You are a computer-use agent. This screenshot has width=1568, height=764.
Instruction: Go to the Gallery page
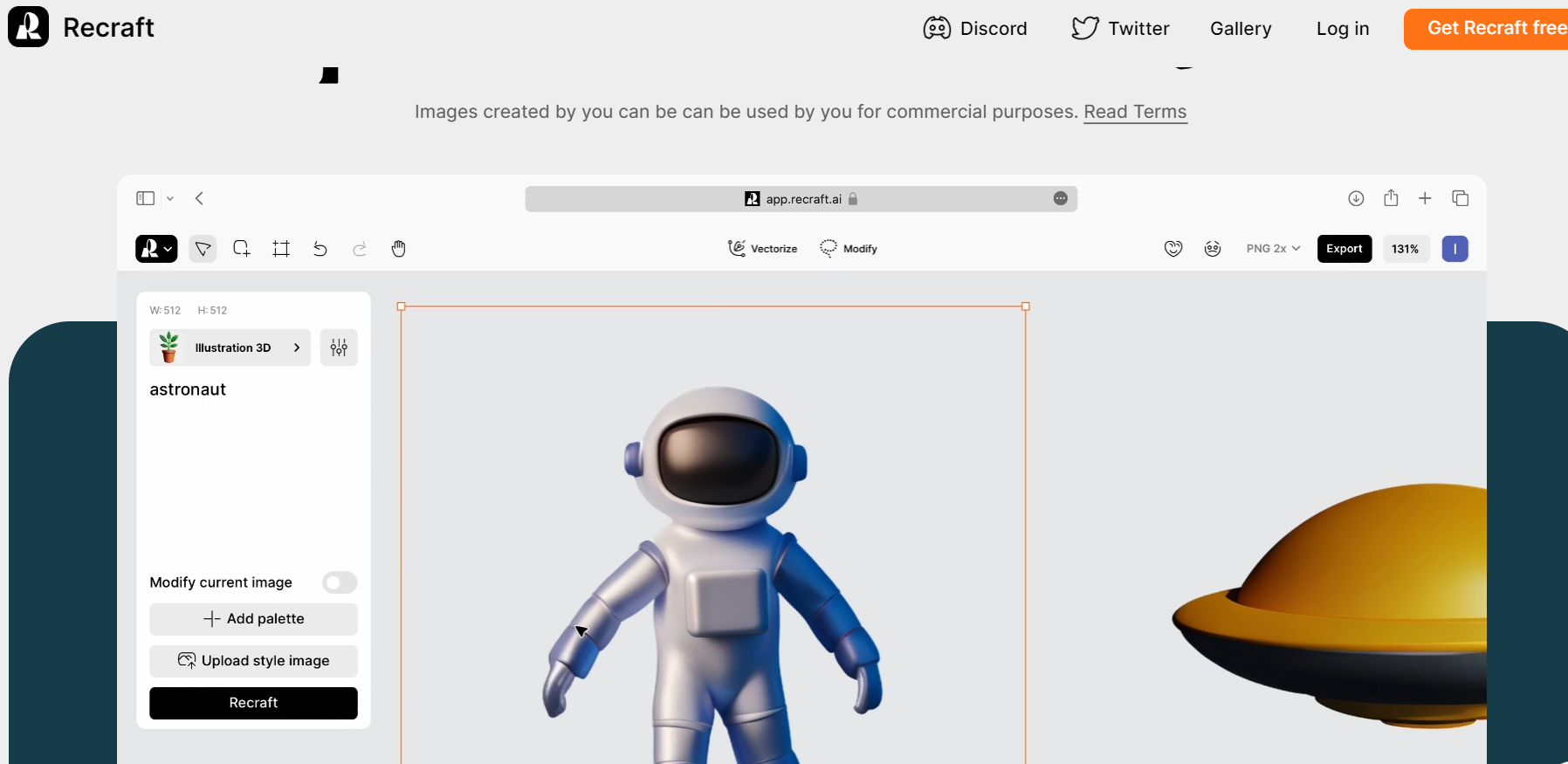(1241, 29)
